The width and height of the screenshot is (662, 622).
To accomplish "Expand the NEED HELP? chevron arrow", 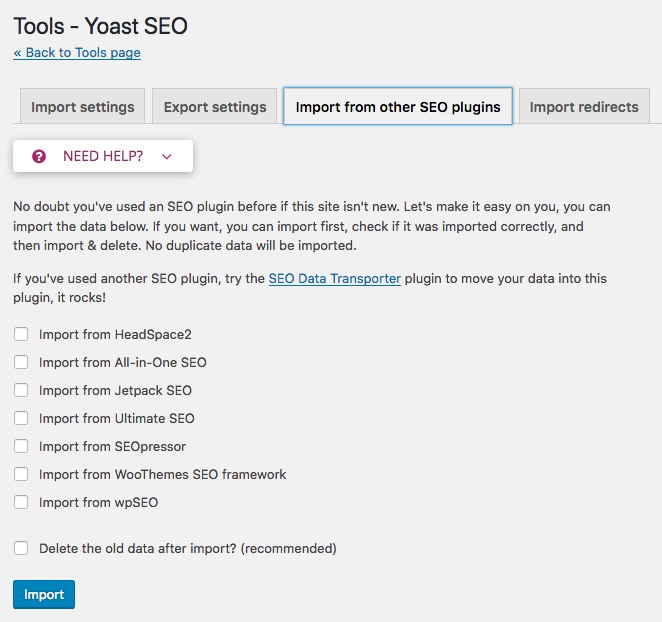I will 167,157.
